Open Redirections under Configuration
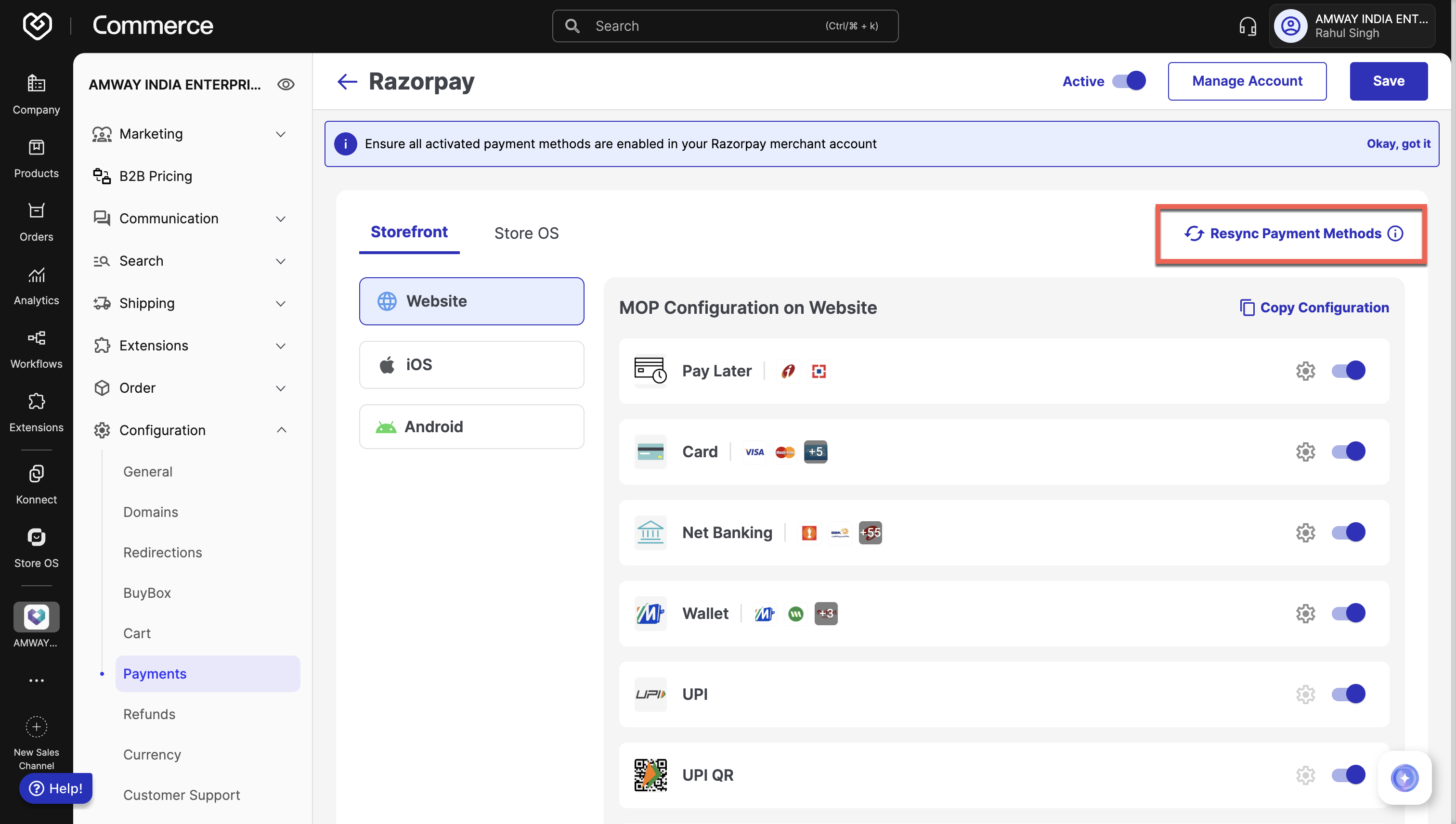Image resolution: width=1456 pixels, height=824 pixels. point(162,553)
